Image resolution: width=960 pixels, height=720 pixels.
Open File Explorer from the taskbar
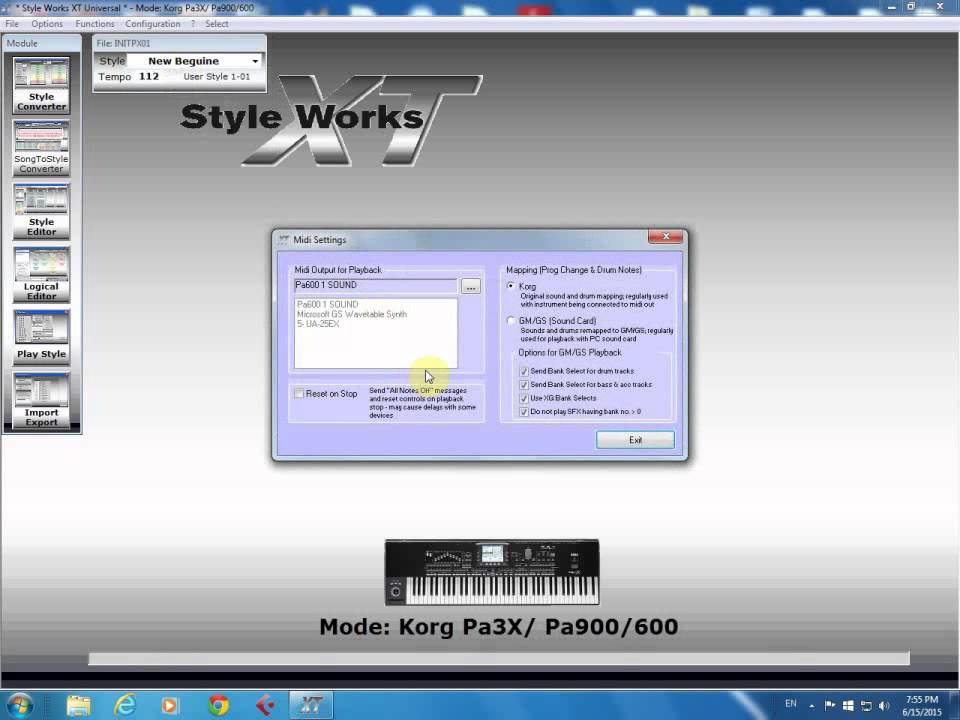point(78,705)
